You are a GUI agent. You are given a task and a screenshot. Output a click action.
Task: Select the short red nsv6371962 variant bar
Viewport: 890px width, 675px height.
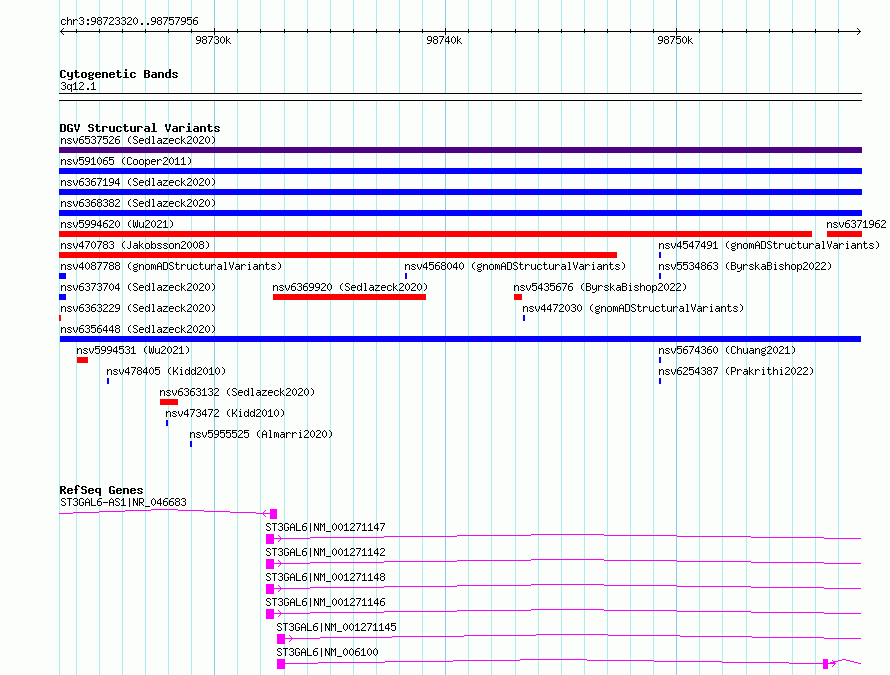pyautogui.click(x=845, y=234)
